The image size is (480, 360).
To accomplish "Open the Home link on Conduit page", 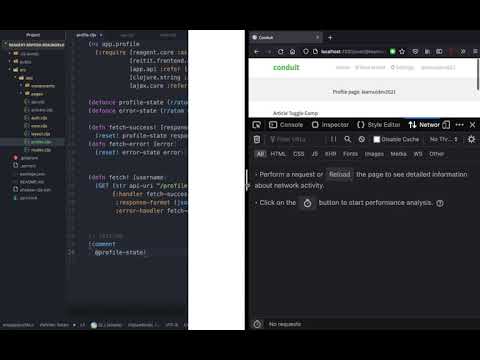I will click(x=343, y=68).
